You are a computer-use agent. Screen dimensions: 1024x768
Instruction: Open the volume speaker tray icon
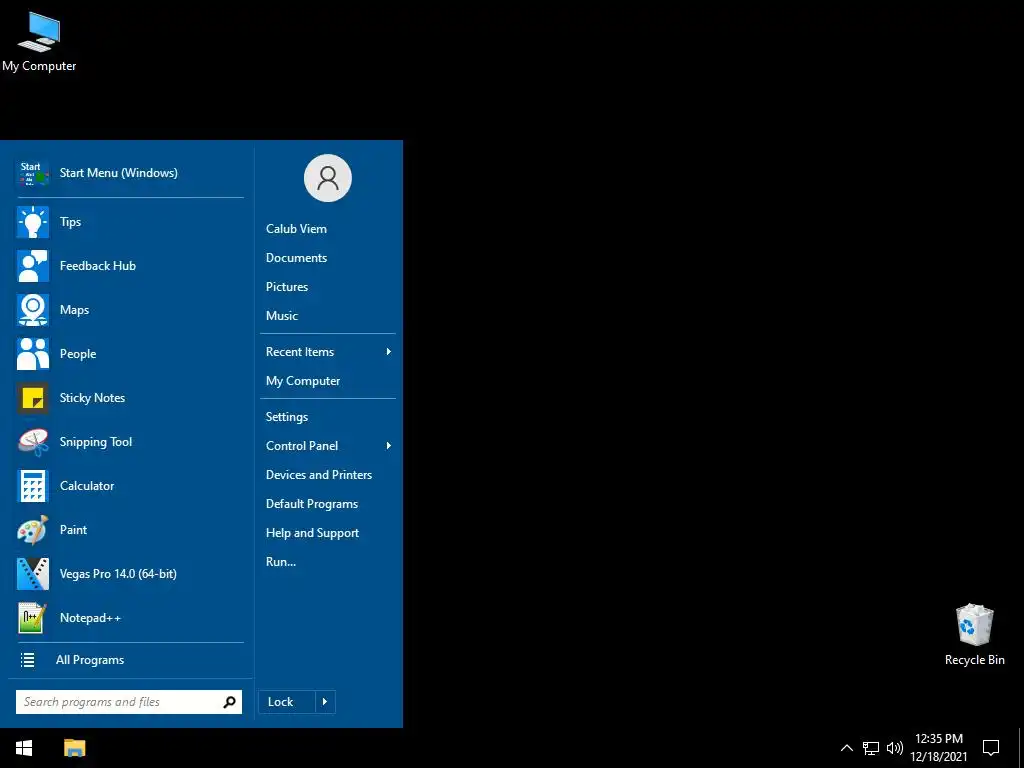pyautogui.click(x=895, y=748)
